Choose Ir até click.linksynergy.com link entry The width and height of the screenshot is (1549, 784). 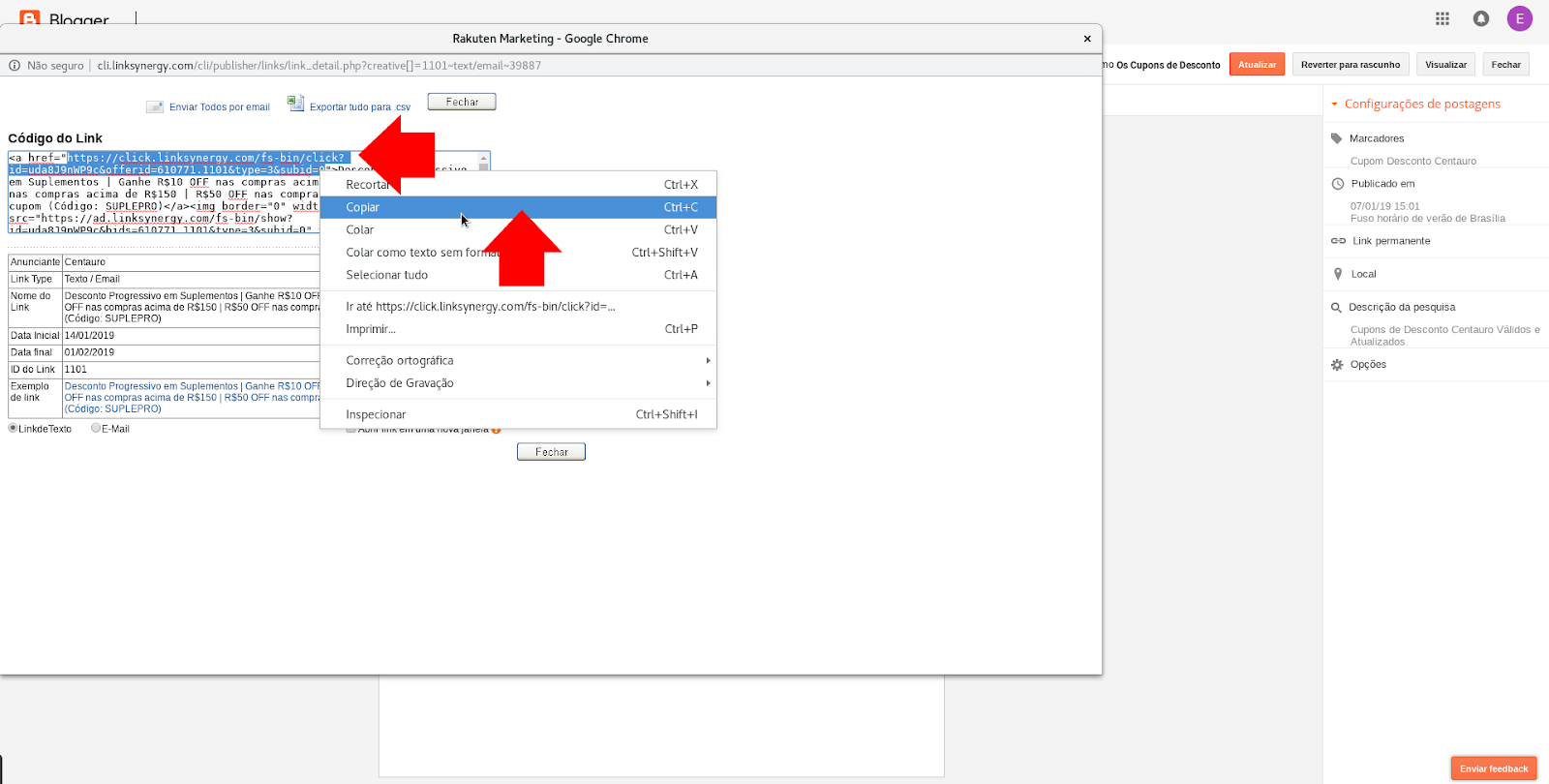[519, 306]
